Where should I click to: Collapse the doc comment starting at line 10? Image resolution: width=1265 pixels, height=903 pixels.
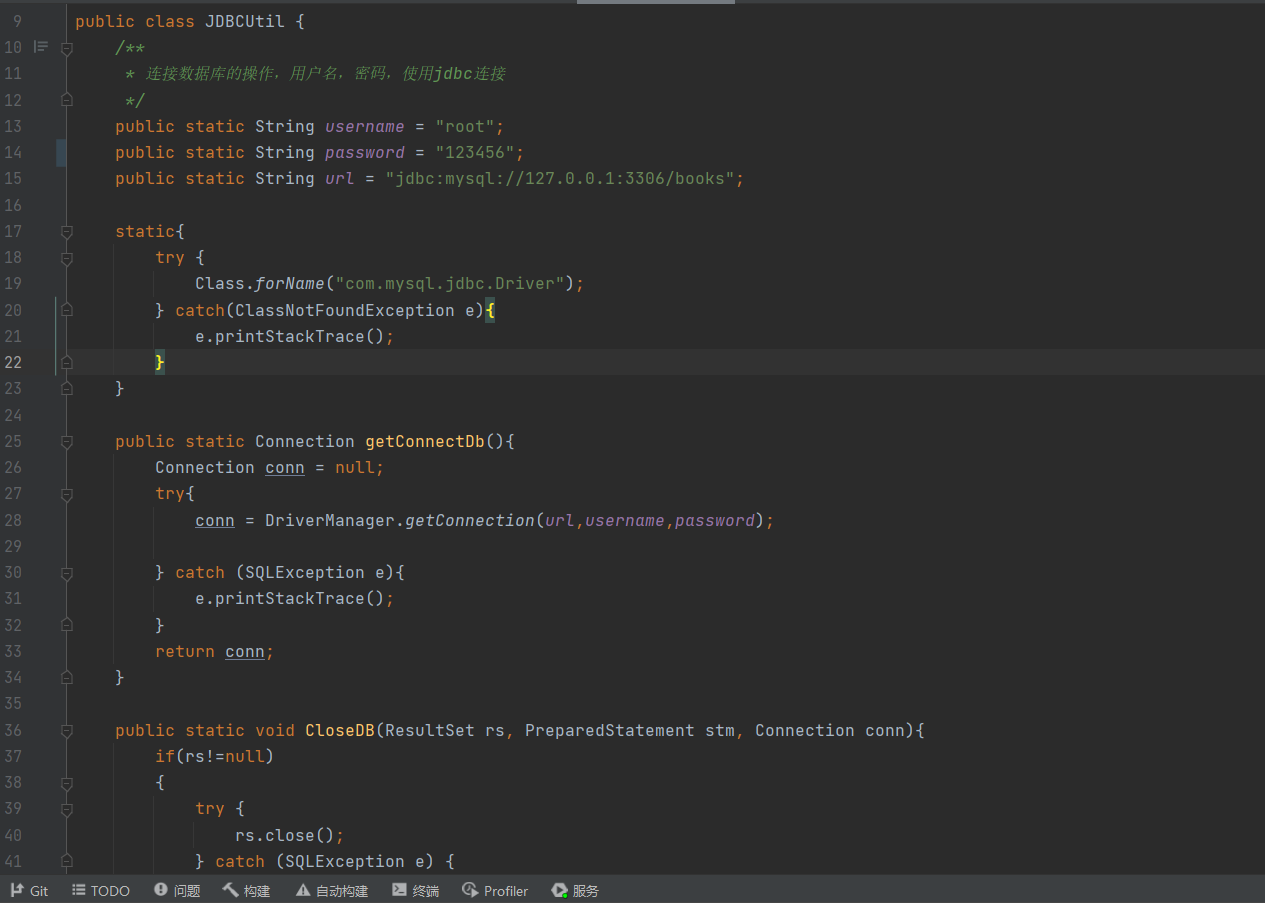click(67, 48)
